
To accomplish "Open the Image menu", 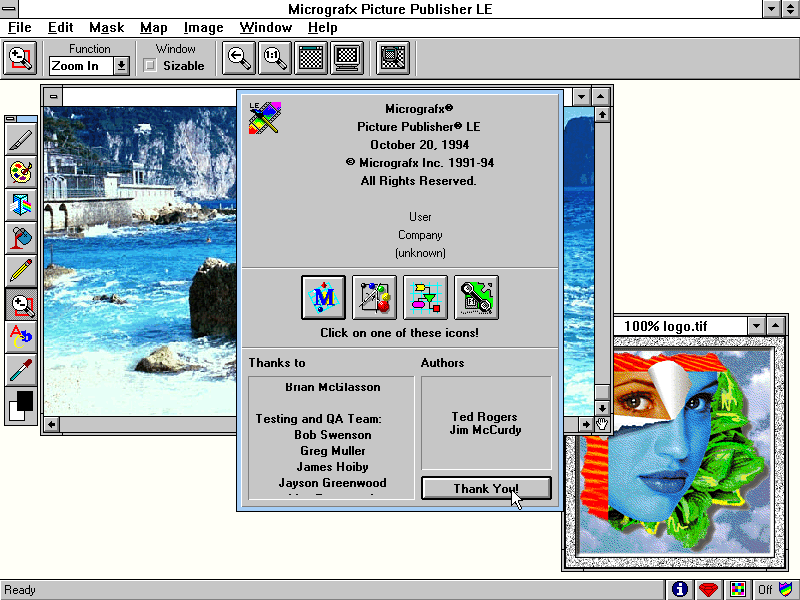I will click(x=204, y=28).
